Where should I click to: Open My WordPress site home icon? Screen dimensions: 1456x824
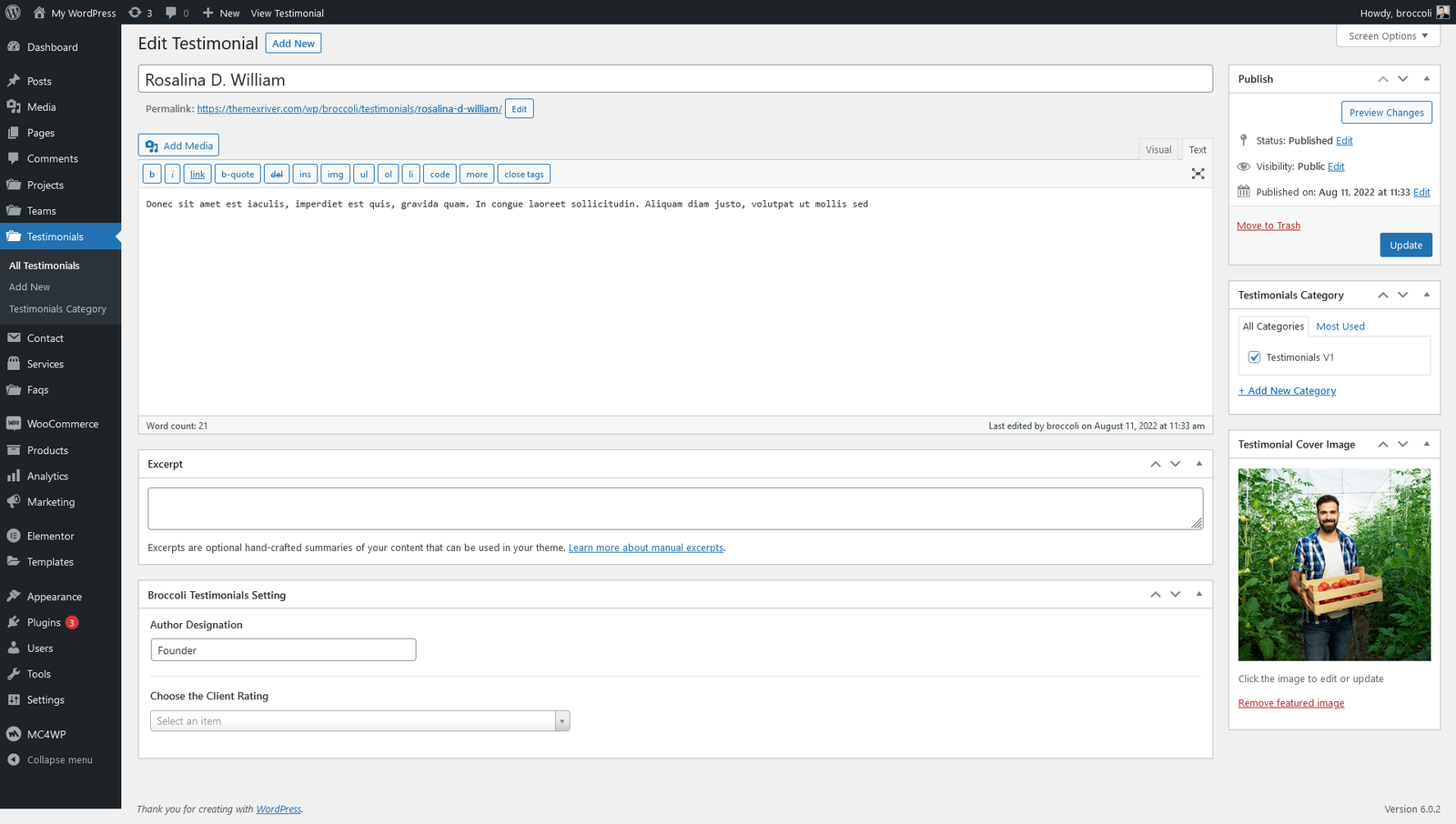coord(39,13)
